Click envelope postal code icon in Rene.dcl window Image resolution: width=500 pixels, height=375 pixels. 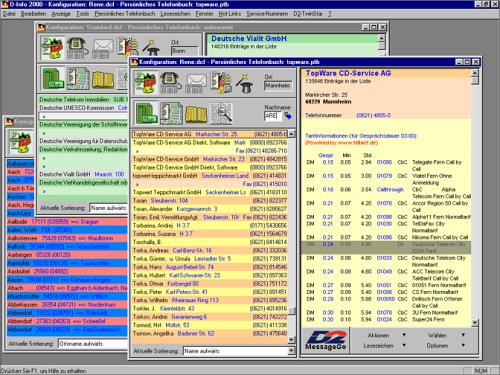(x=196, y=83)
